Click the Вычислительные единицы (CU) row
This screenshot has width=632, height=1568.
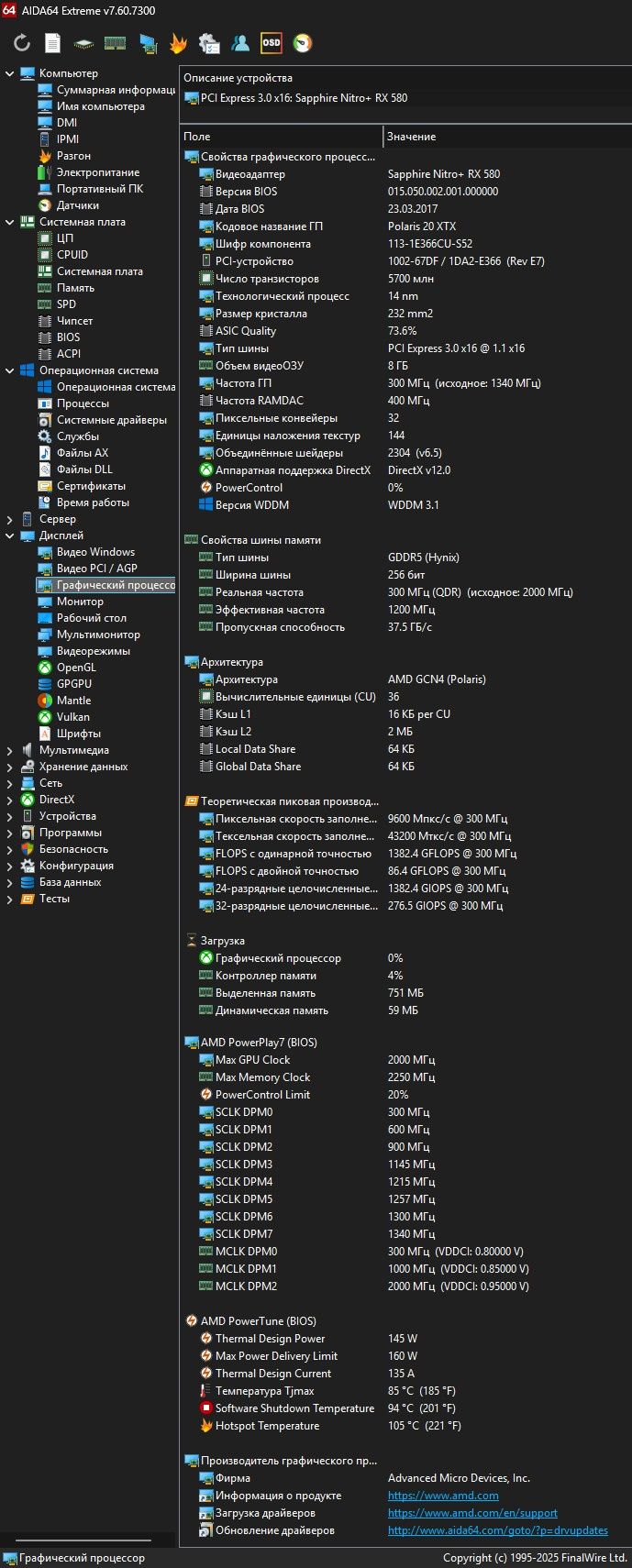click(x=405, y=697)
